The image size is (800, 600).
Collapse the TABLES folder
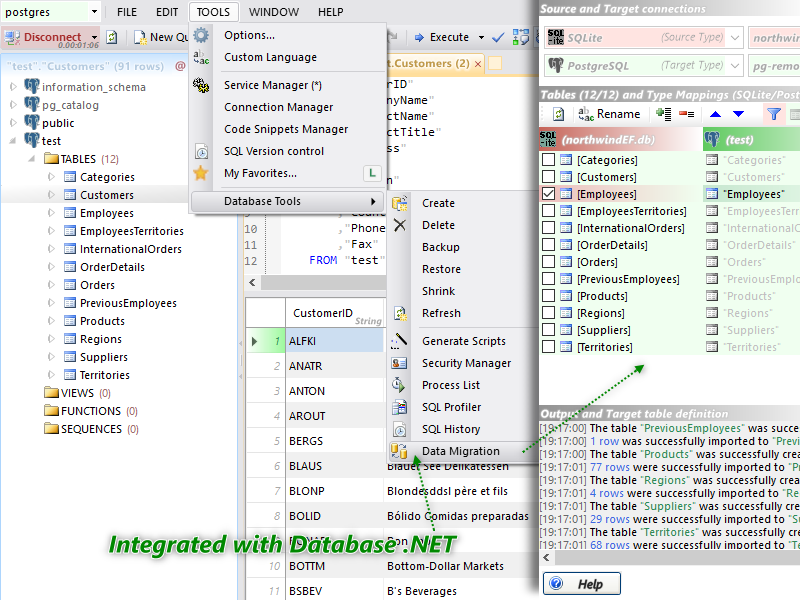[32, 159]
